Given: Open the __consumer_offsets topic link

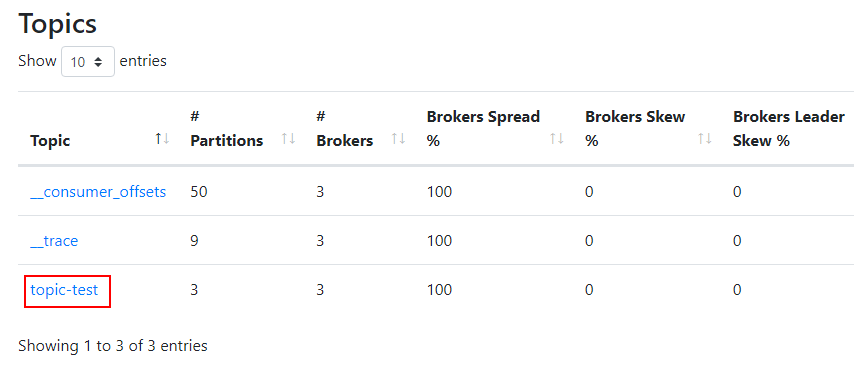Looking at the screenshot, I should click(x=98, y=192).
